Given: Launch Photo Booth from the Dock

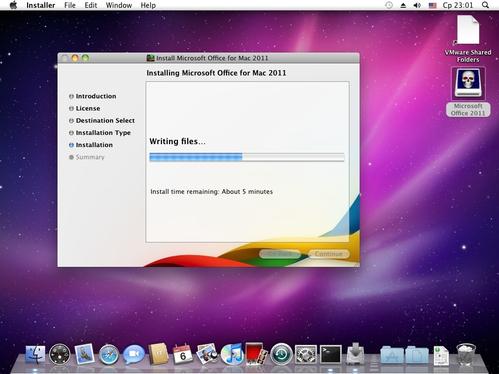Looking at the screenshot, I should [x=256, y=354].
